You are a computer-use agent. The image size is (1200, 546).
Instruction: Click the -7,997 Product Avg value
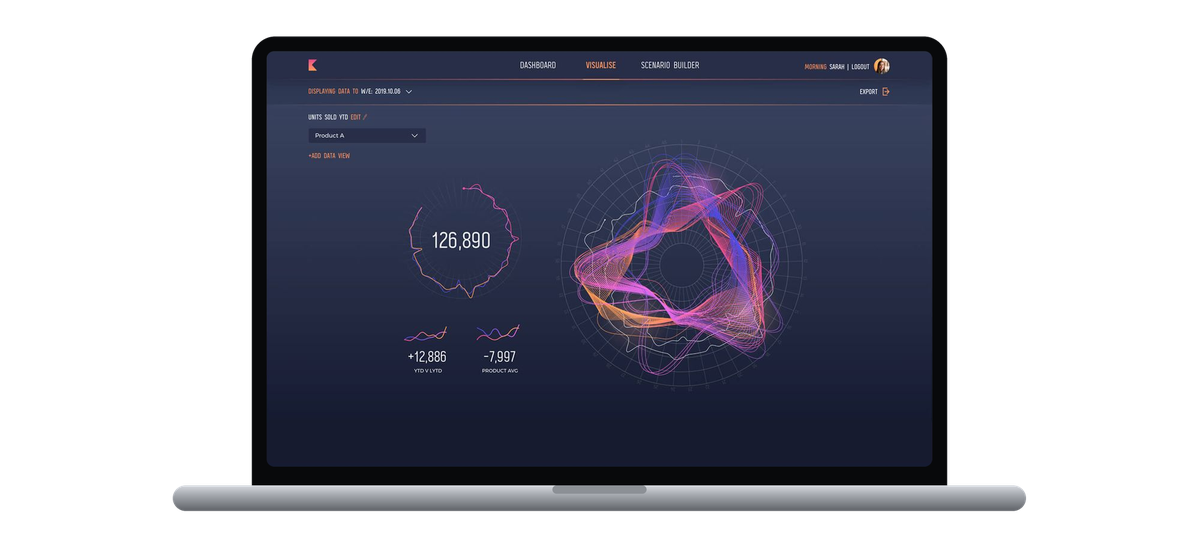click(x=499, y=357)
